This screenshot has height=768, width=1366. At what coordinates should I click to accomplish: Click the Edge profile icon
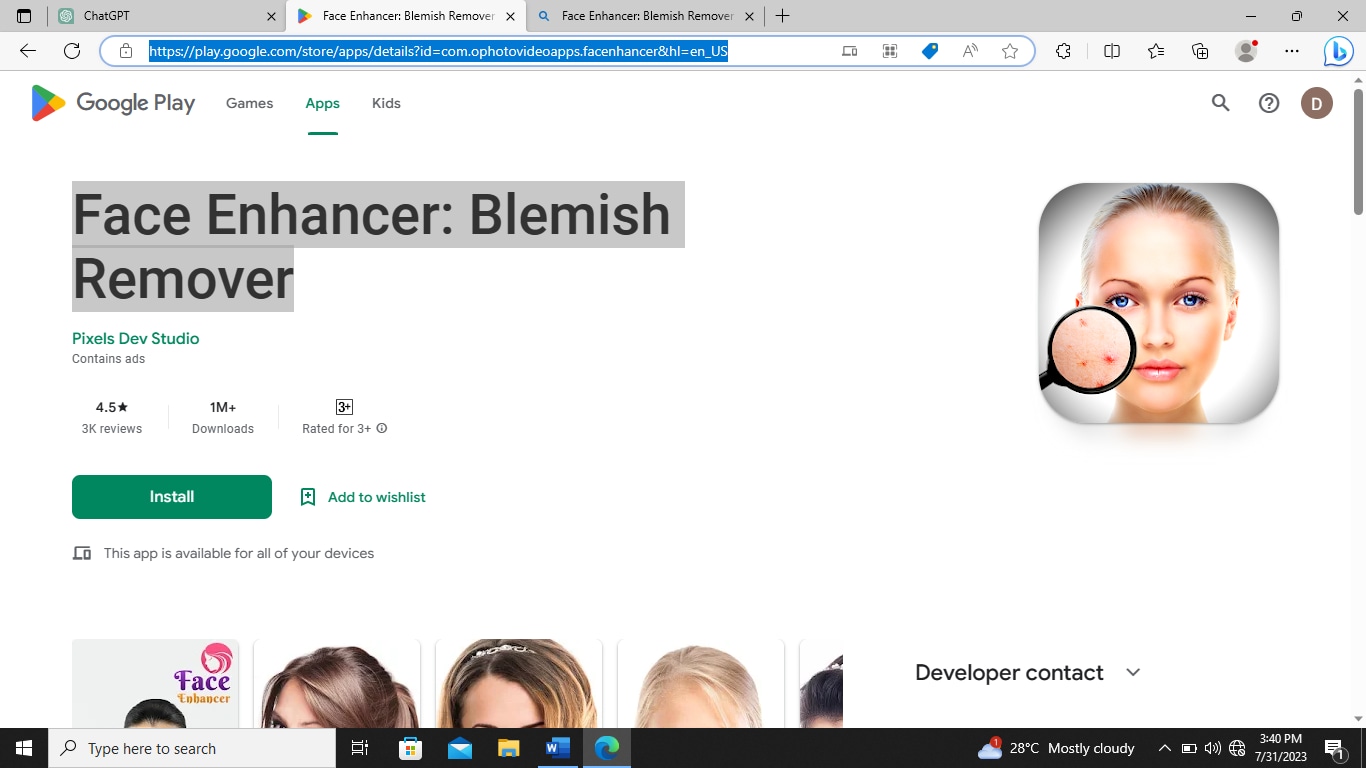(1246, 51)
